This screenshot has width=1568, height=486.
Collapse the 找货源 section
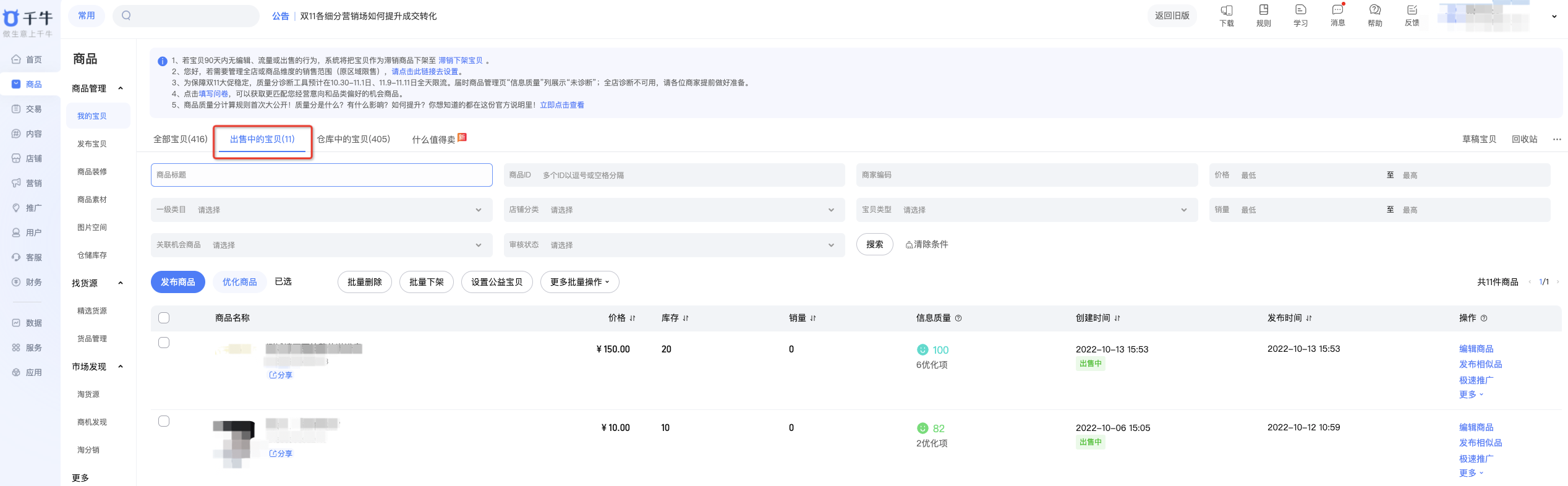pos(121,283)
